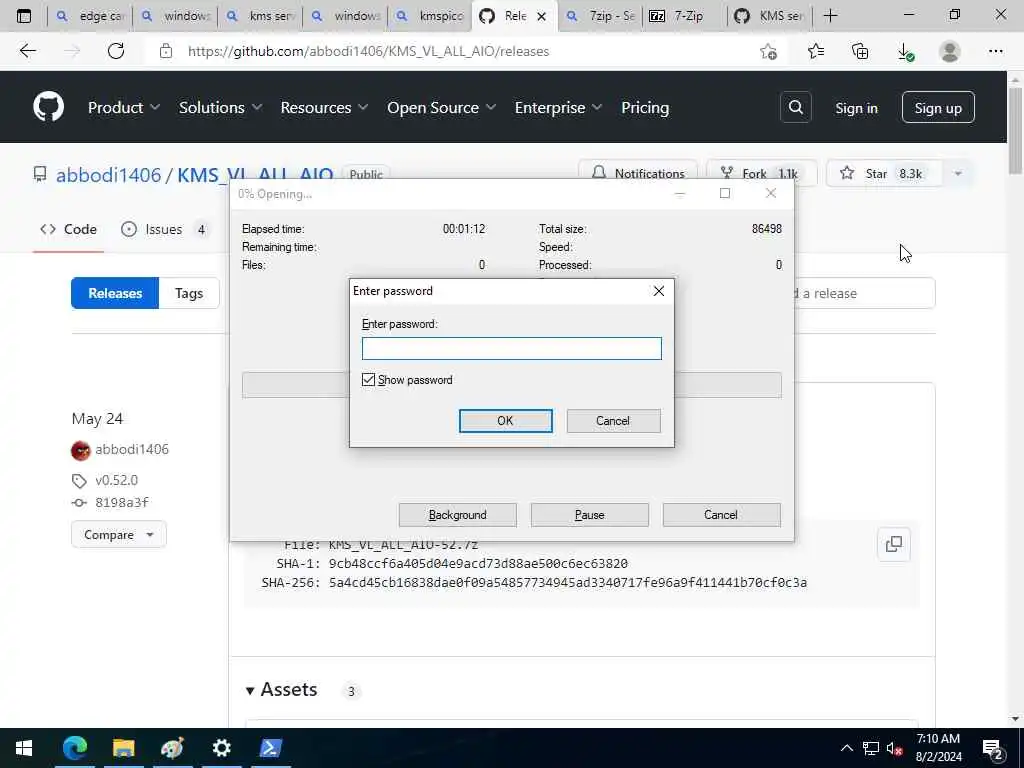Image resolution: width=1024 pixels, height=768 pixels.
Task: Open Microsoft Edge from the taskbar
Action: pyautogui.click(x=74, y=748)
